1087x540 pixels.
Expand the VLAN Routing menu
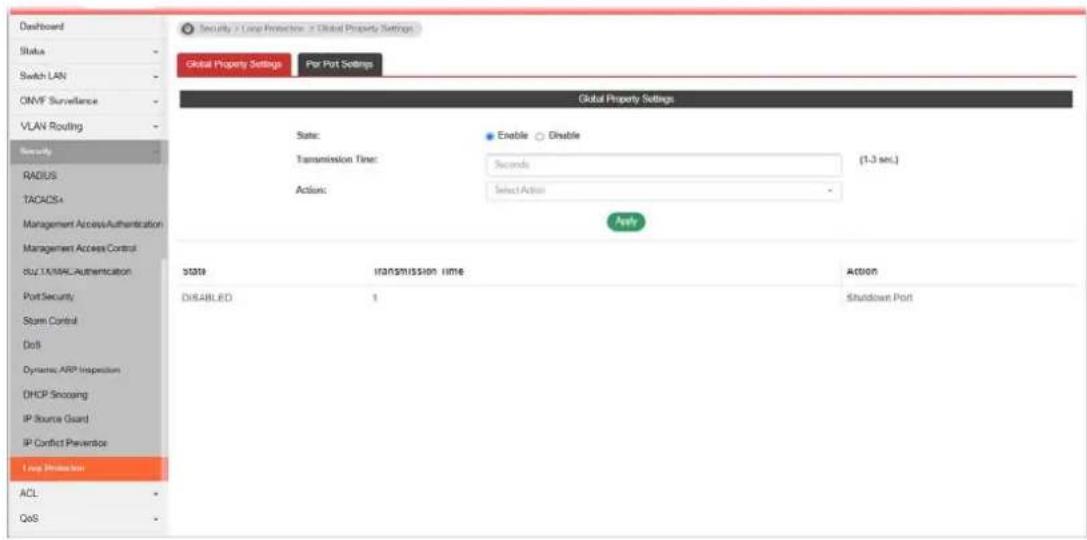pyautogui.click(x=88, y=127)
